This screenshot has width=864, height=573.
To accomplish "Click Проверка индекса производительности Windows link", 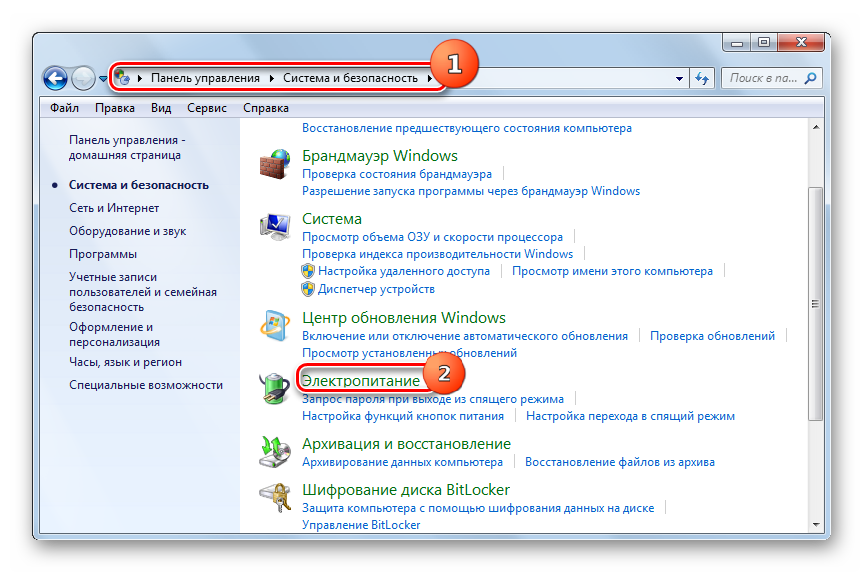I will pos(438,254).
